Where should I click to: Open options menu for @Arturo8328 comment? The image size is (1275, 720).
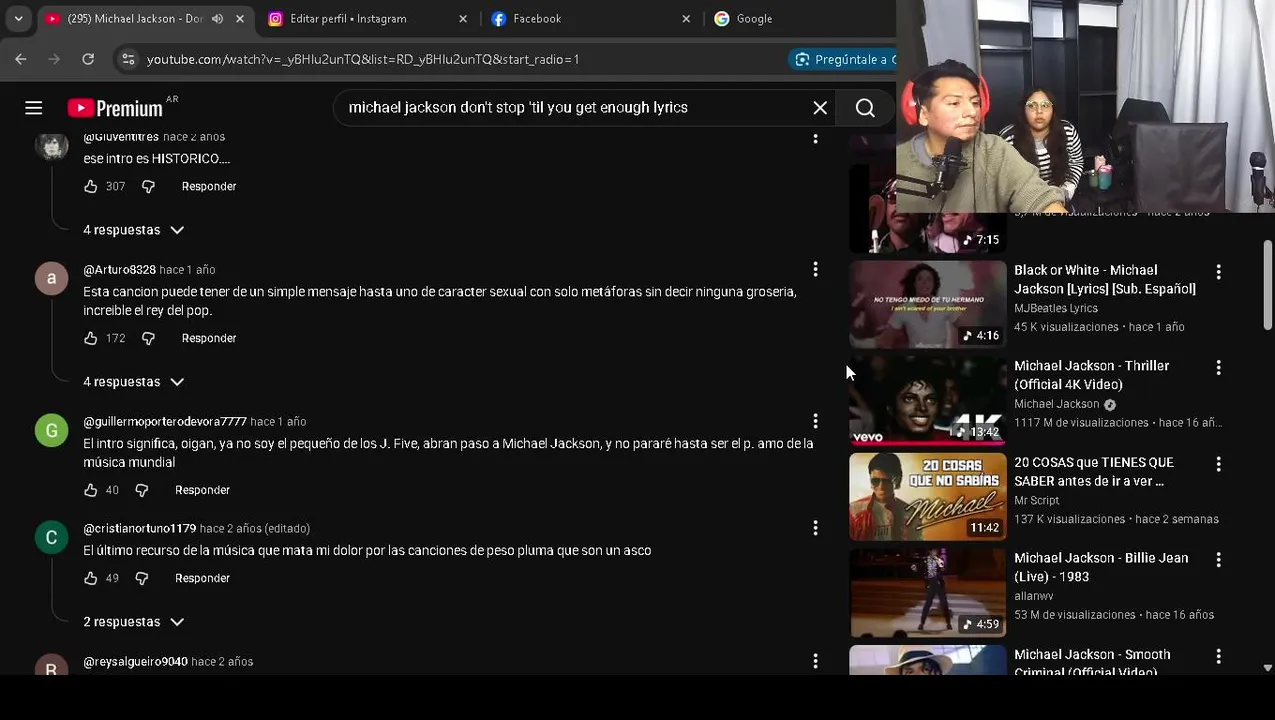click(815, 269)
